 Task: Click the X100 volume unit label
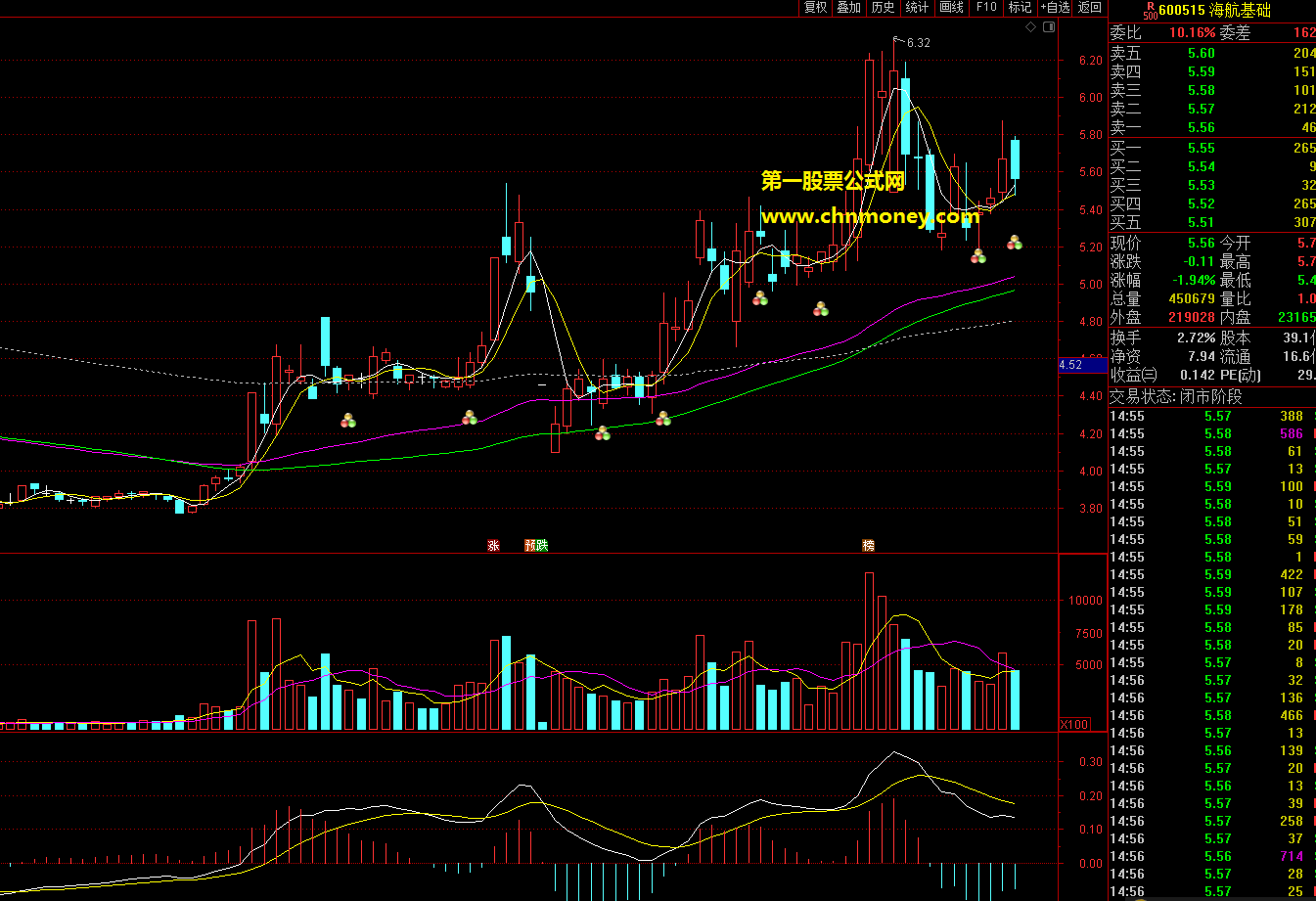click(x=1075, y=724)
